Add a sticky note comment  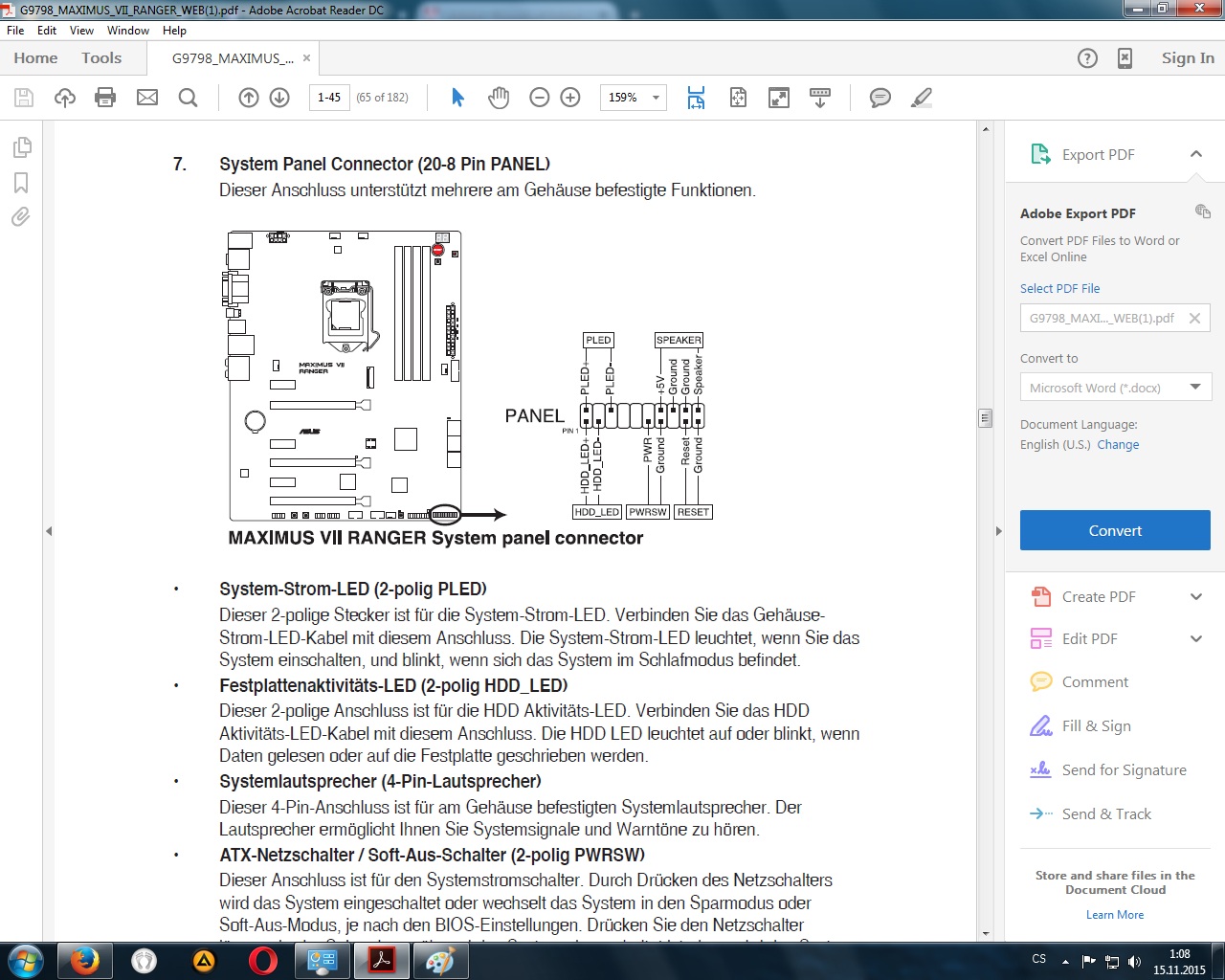coord(880,98)
